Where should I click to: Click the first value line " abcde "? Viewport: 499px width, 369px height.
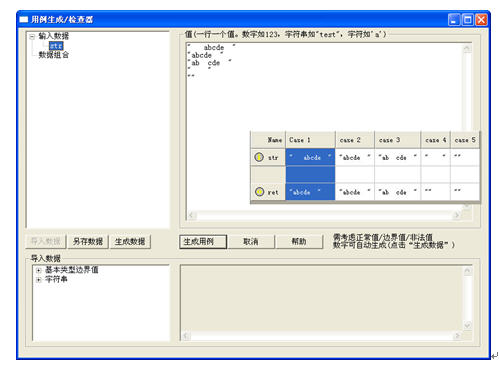coord(211,47)
